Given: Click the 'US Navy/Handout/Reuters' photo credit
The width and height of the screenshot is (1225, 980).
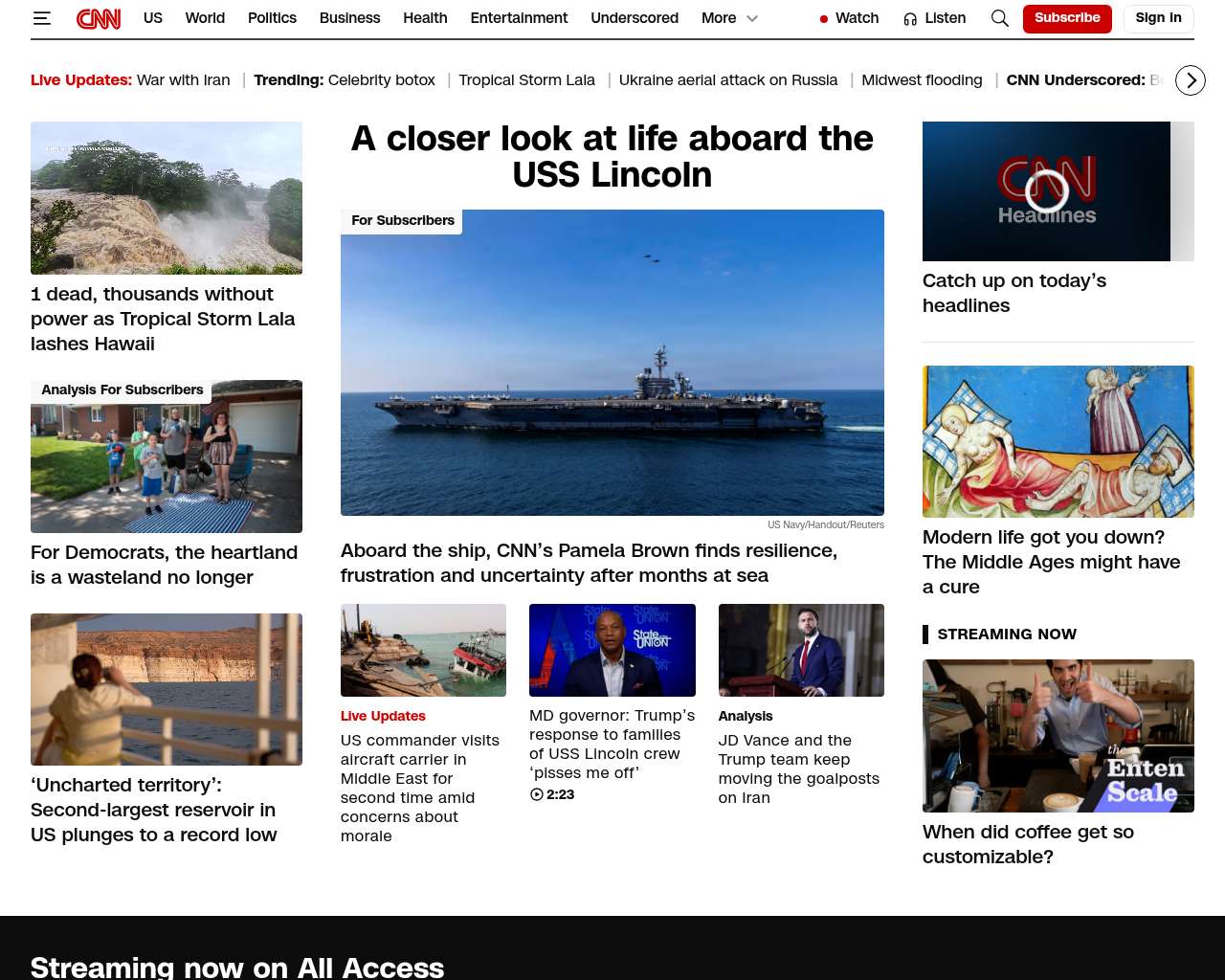Looking at the screenshot, I should [826, 524].
